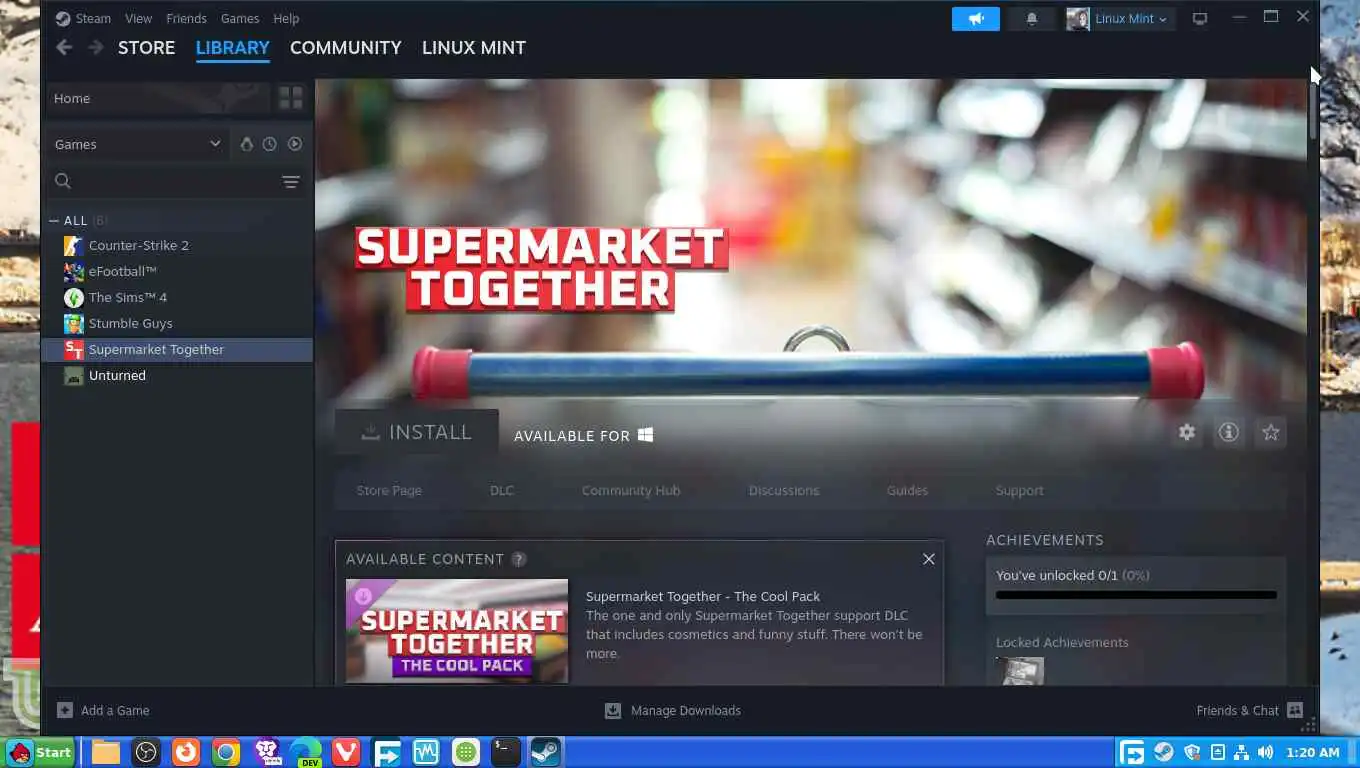1360x768 pixels.
Task: Select Counter-Strike 2 in the library
Action: pyautogui.click(x=177, y=245)
